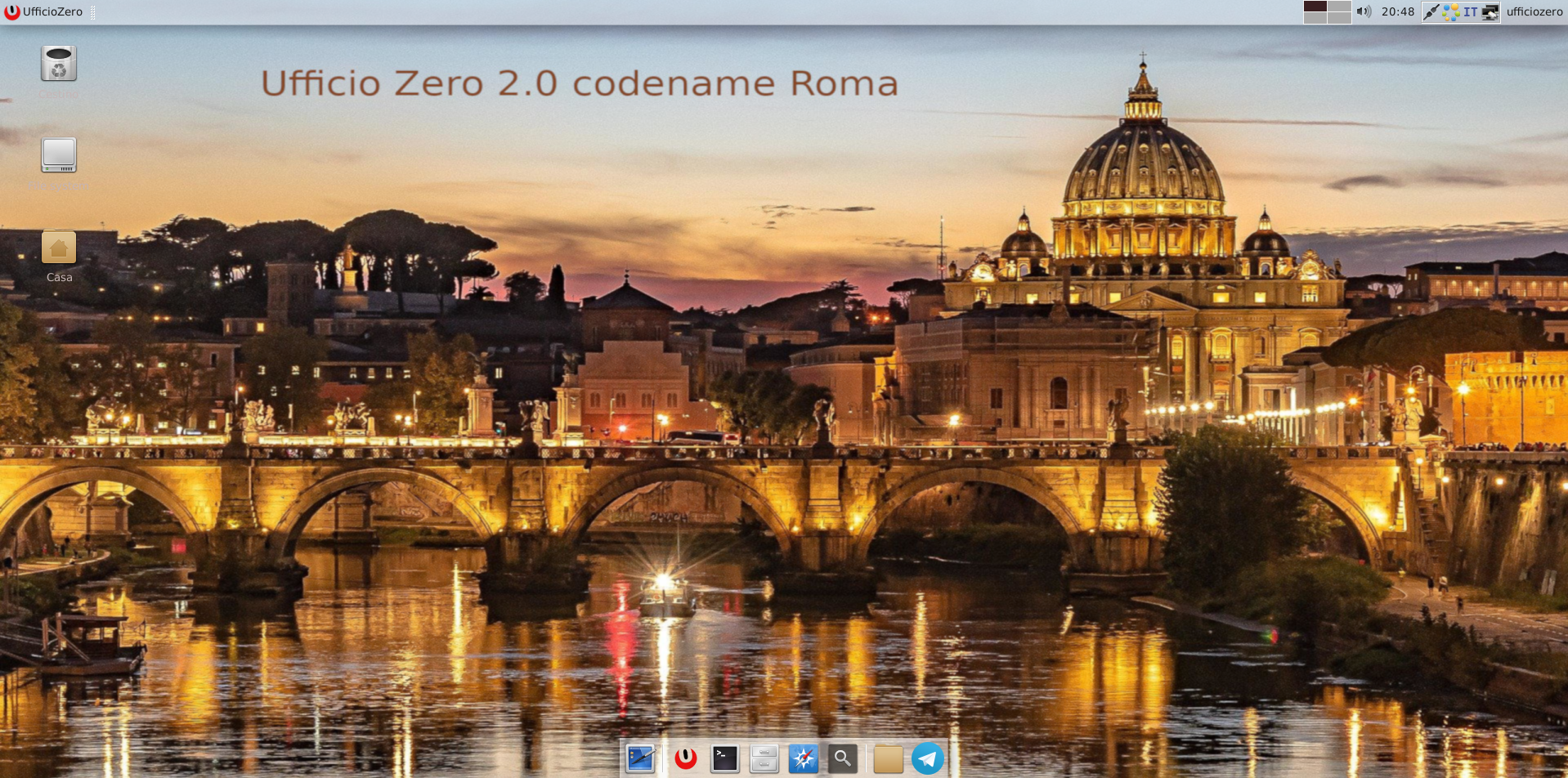Open the file manager drawer icon
The image size is (1568, 778).
click(764, 759)
